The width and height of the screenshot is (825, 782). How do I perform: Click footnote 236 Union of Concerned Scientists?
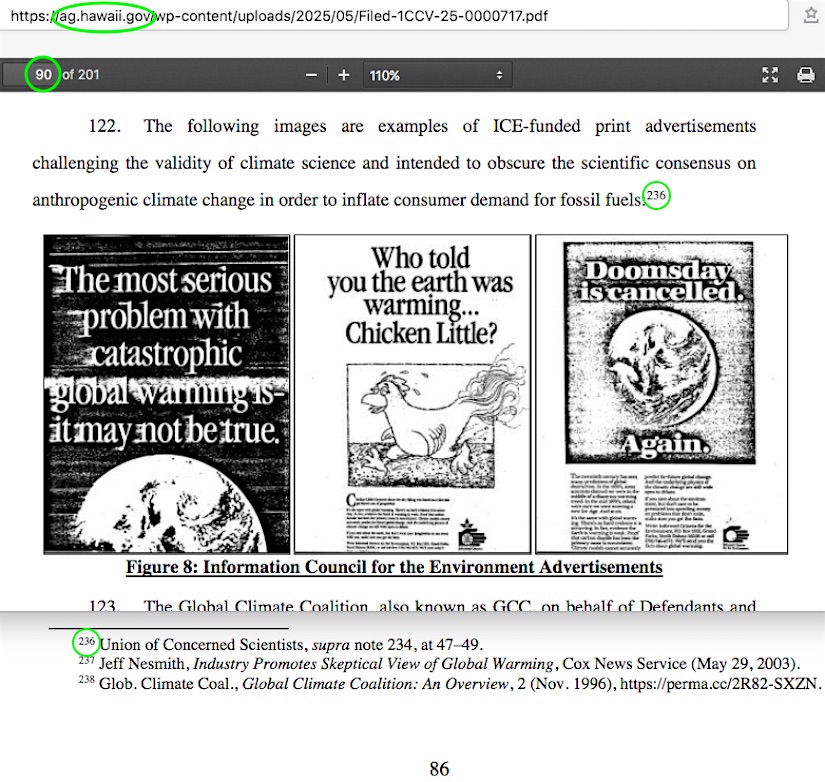290,645
